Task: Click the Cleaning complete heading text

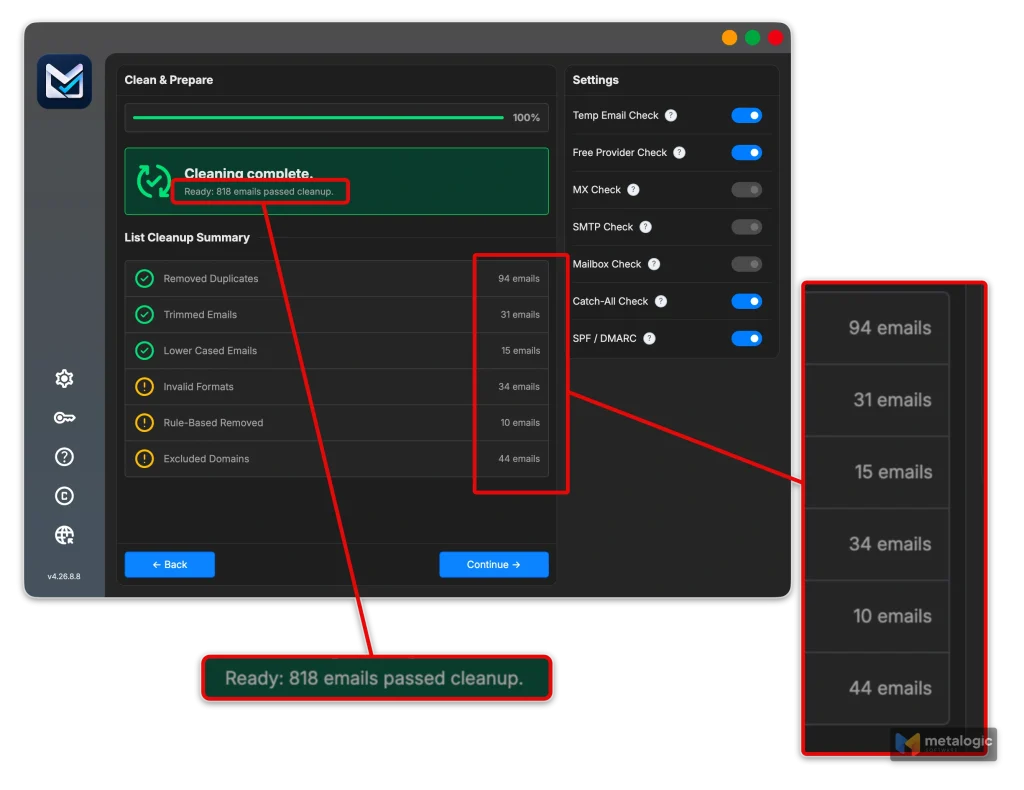Action: (248, 173)
